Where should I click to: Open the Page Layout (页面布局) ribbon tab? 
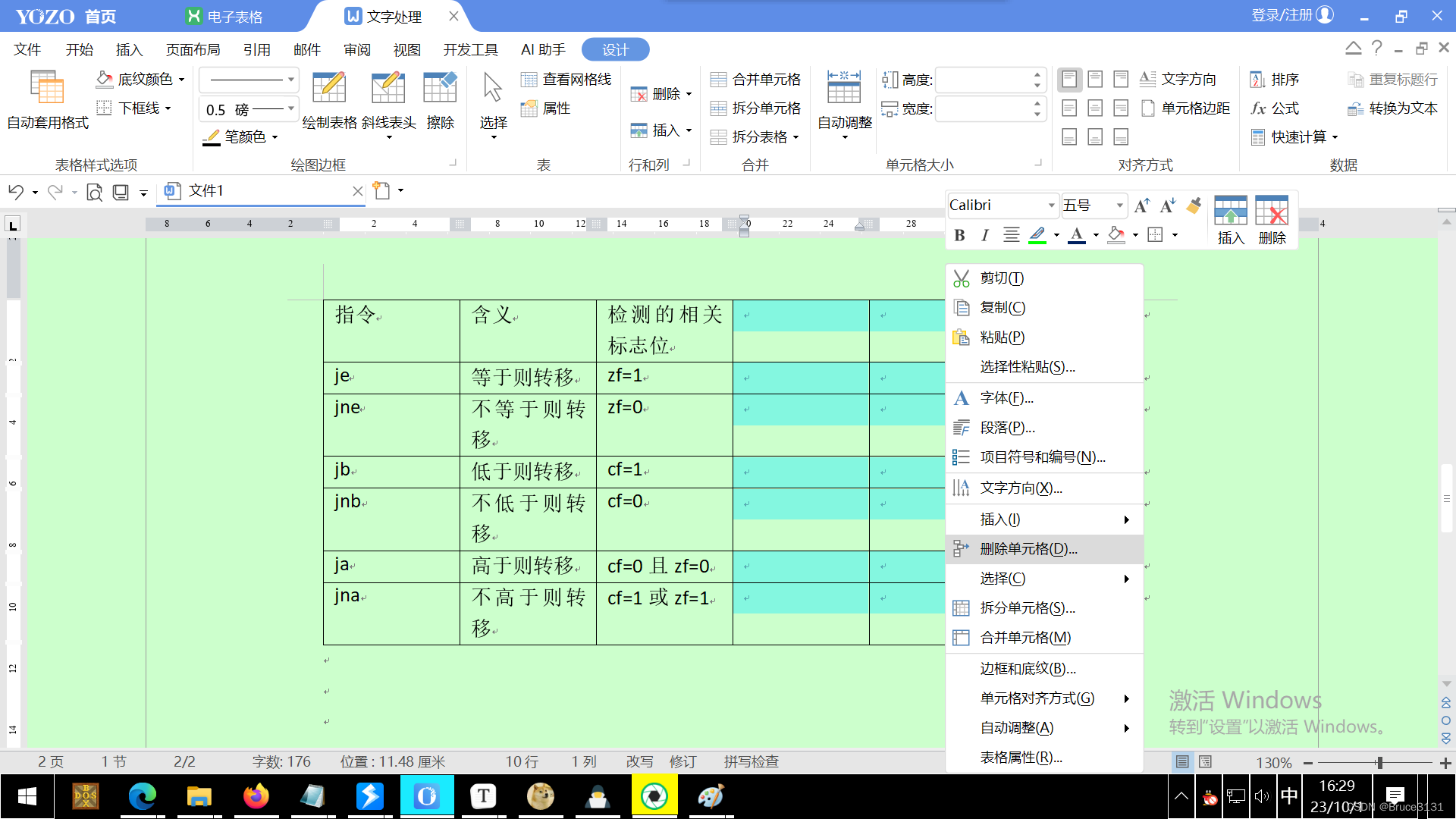(193, 50)
